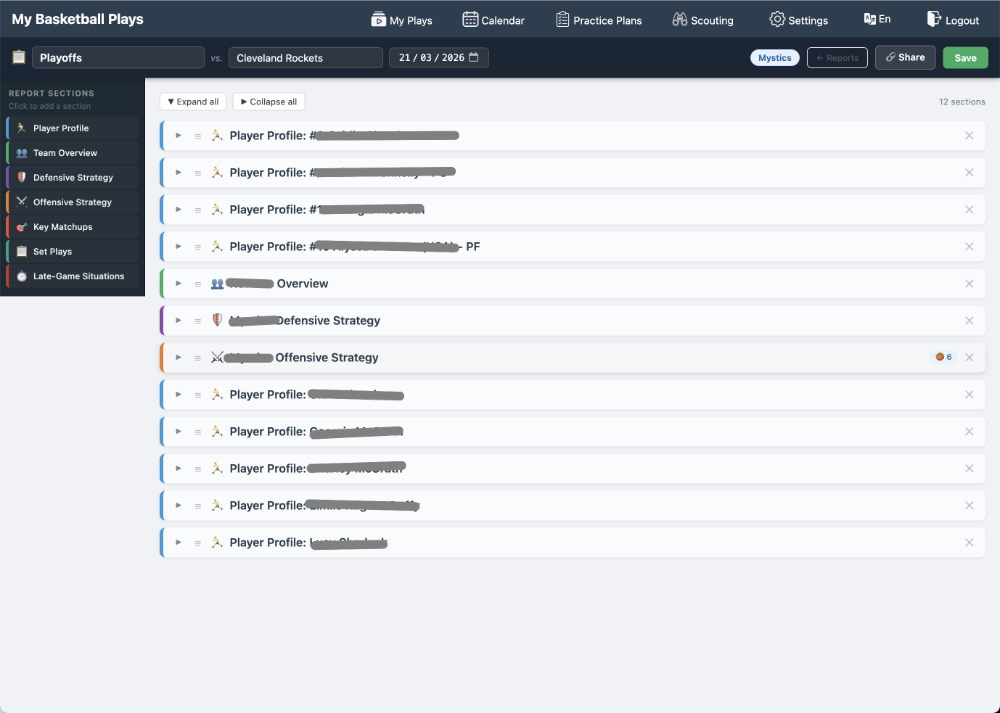Add a Player Profile section from sidebar
Image resolution: width=1000 pixels, height=713 pixels.
70,127
